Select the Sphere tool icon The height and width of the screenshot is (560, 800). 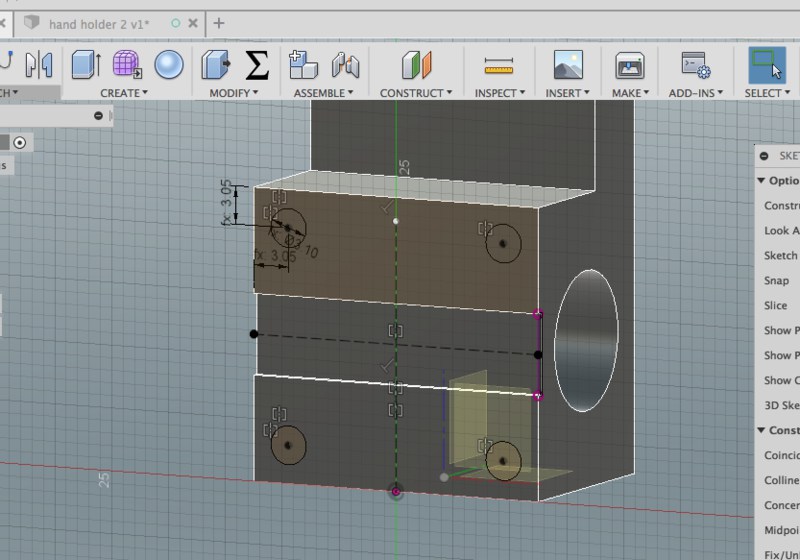coord(168,65)
